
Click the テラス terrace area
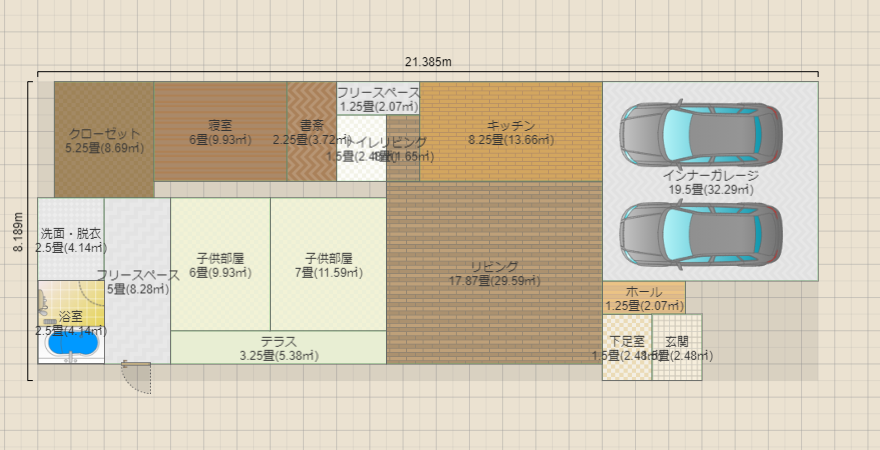(277, 348)
